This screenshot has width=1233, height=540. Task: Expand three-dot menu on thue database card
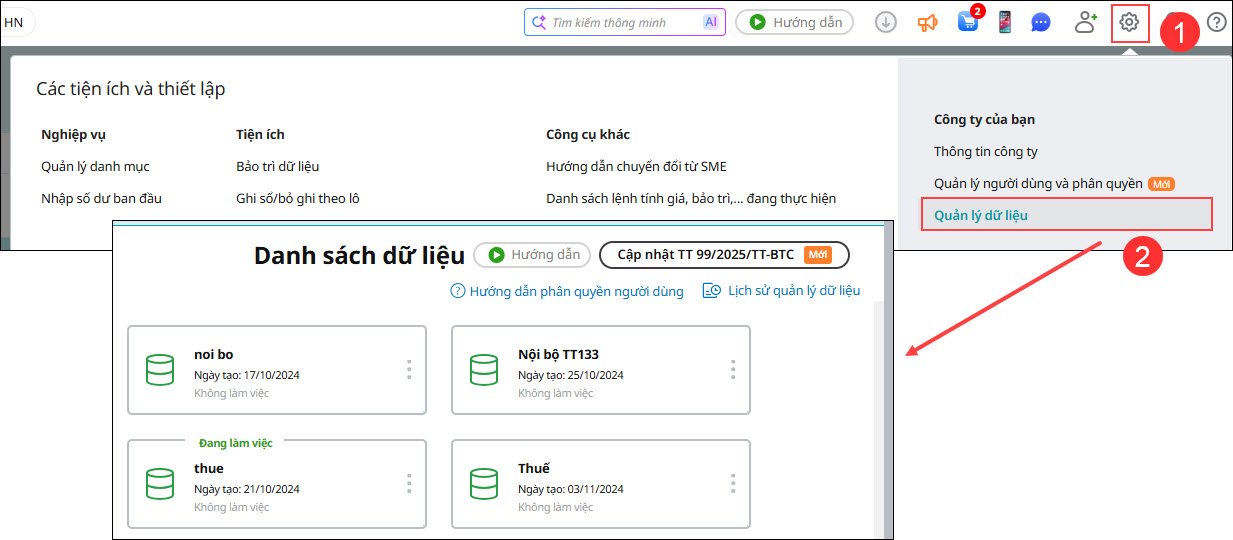pos(409,484)
